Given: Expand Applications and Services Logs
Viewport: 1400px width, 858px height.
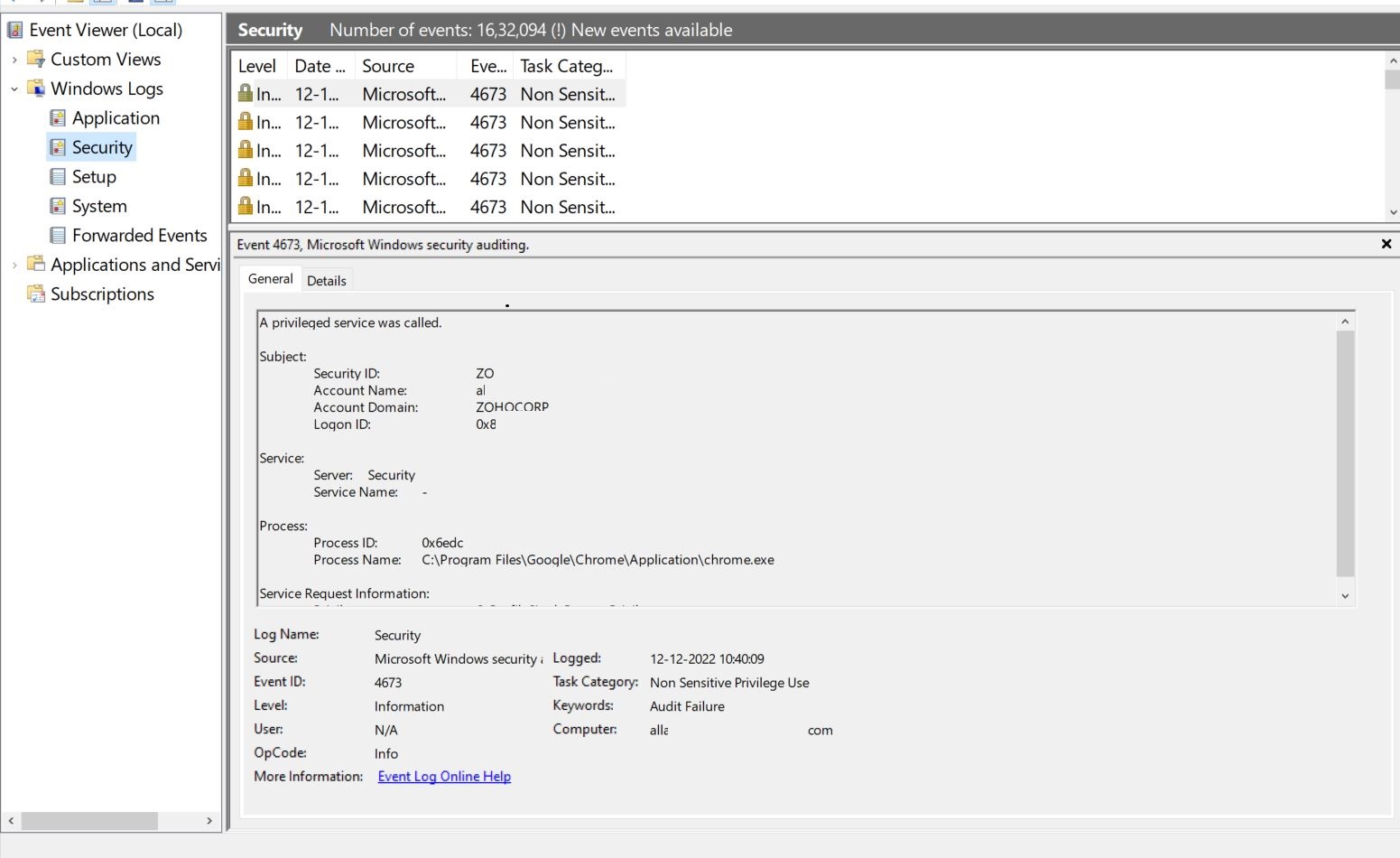Looking at the screenshot, I should coord(14,264).
